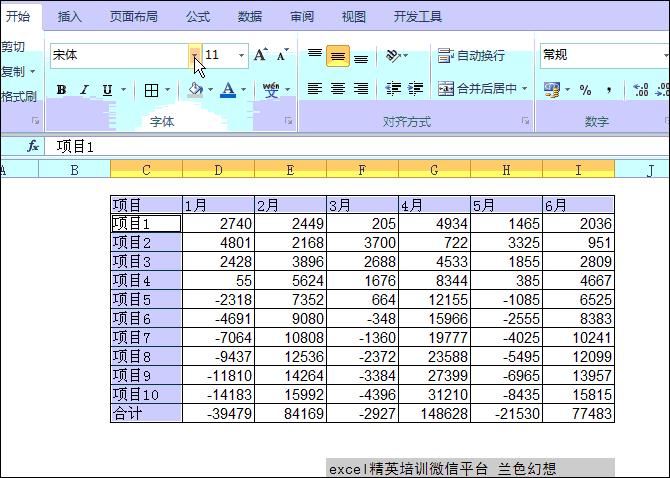The width and height of the screenshot is (670, 478).
Task: Align text right
Action: (361, 89)
